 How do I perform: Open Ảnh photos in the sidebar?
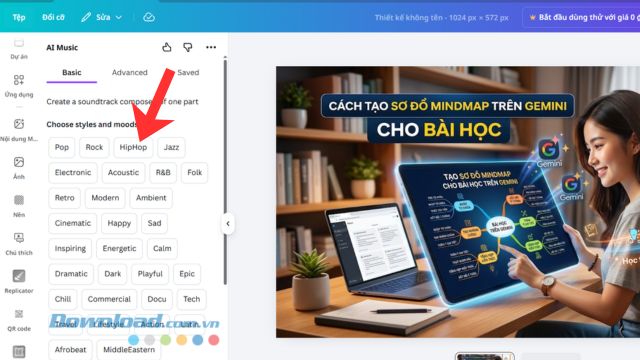19,168
